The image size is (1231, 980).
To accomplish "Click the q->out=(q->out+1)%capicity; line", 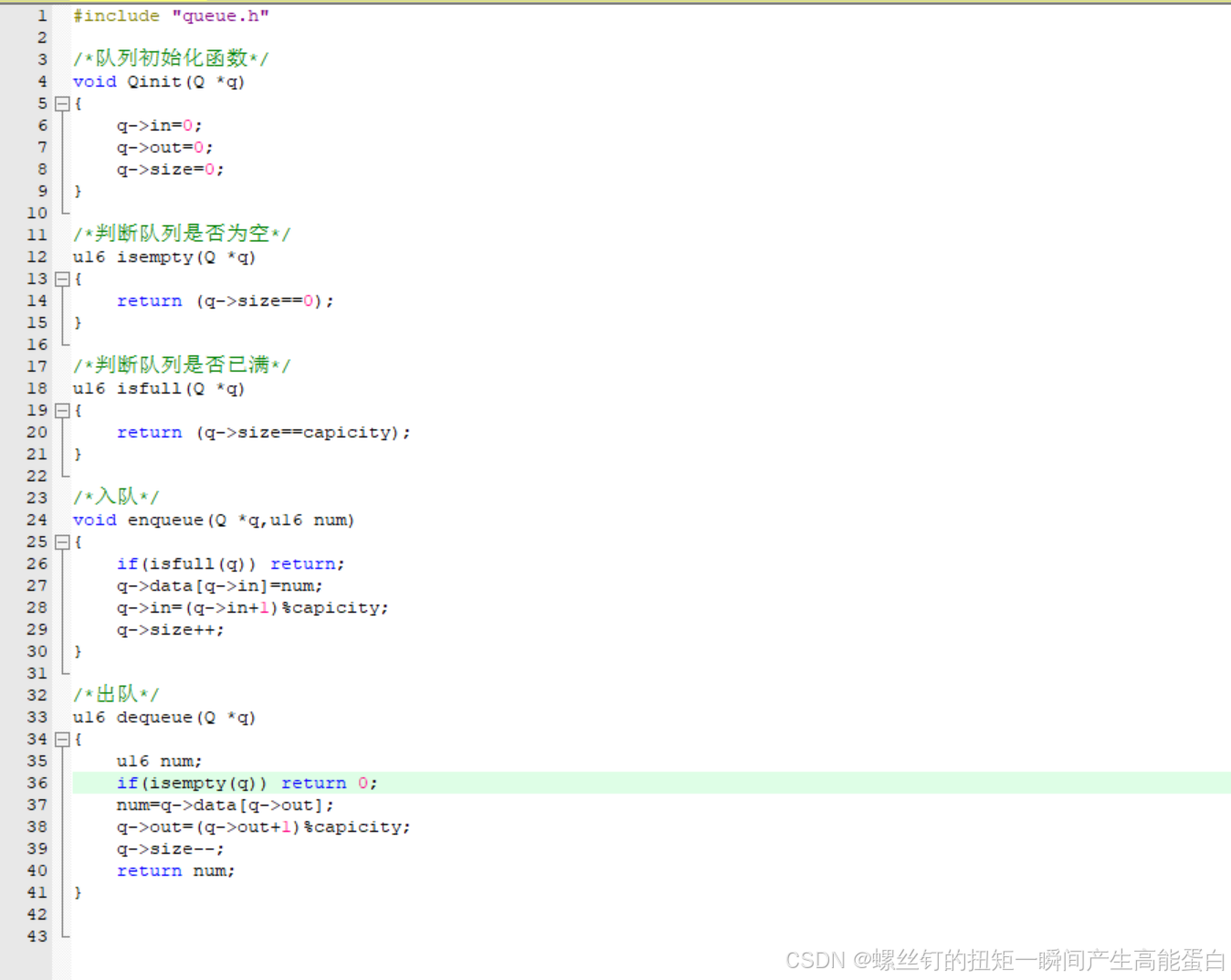I will [264, 827].
